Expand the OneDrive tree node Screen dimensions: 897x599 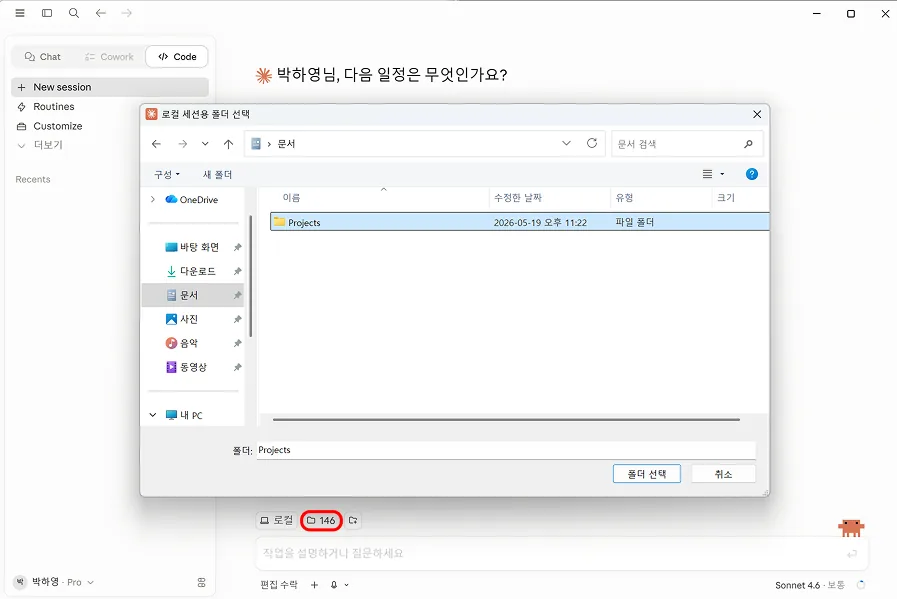153,199
